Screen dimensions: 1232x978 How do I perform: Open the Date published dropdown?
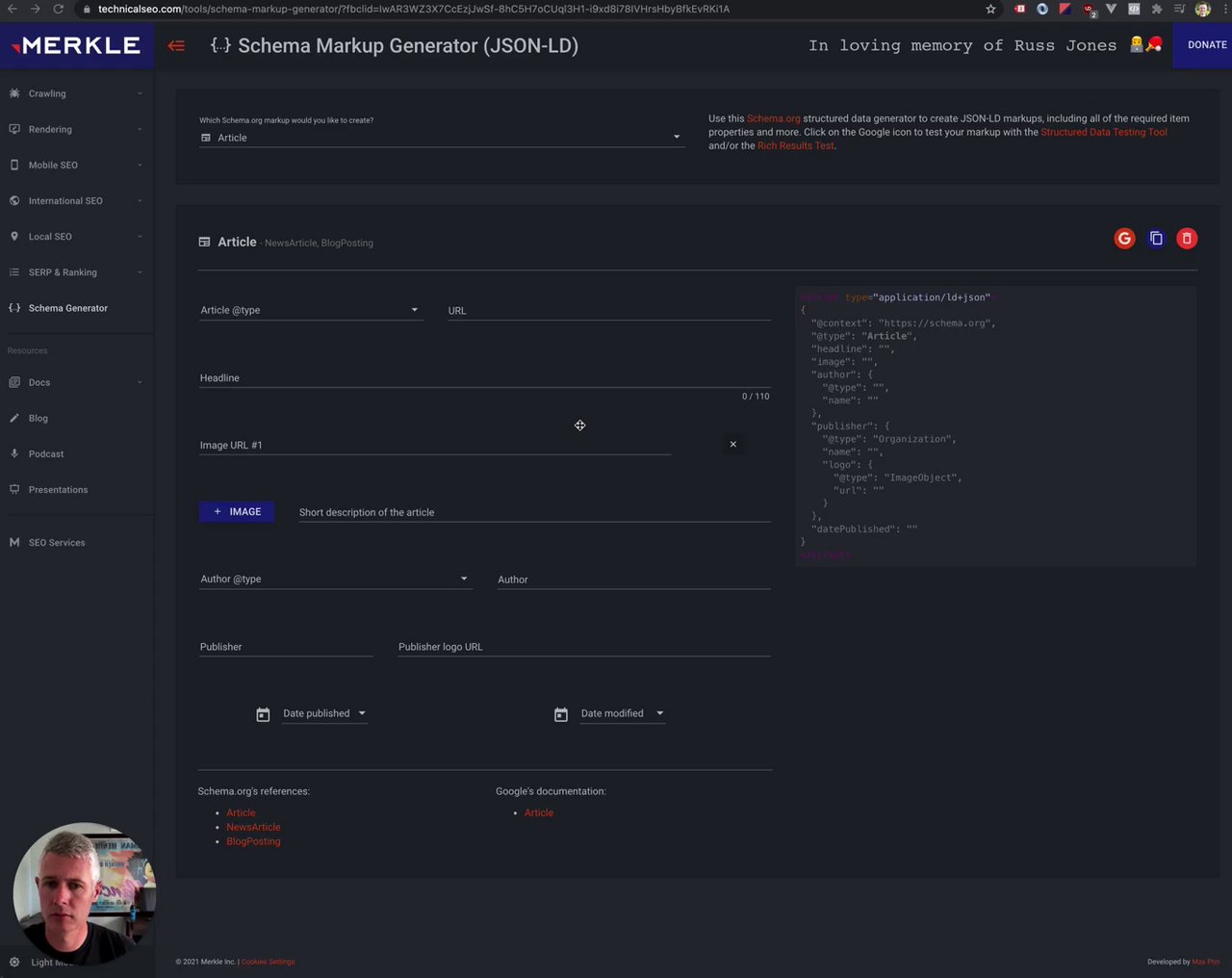(x=325, y=713)
